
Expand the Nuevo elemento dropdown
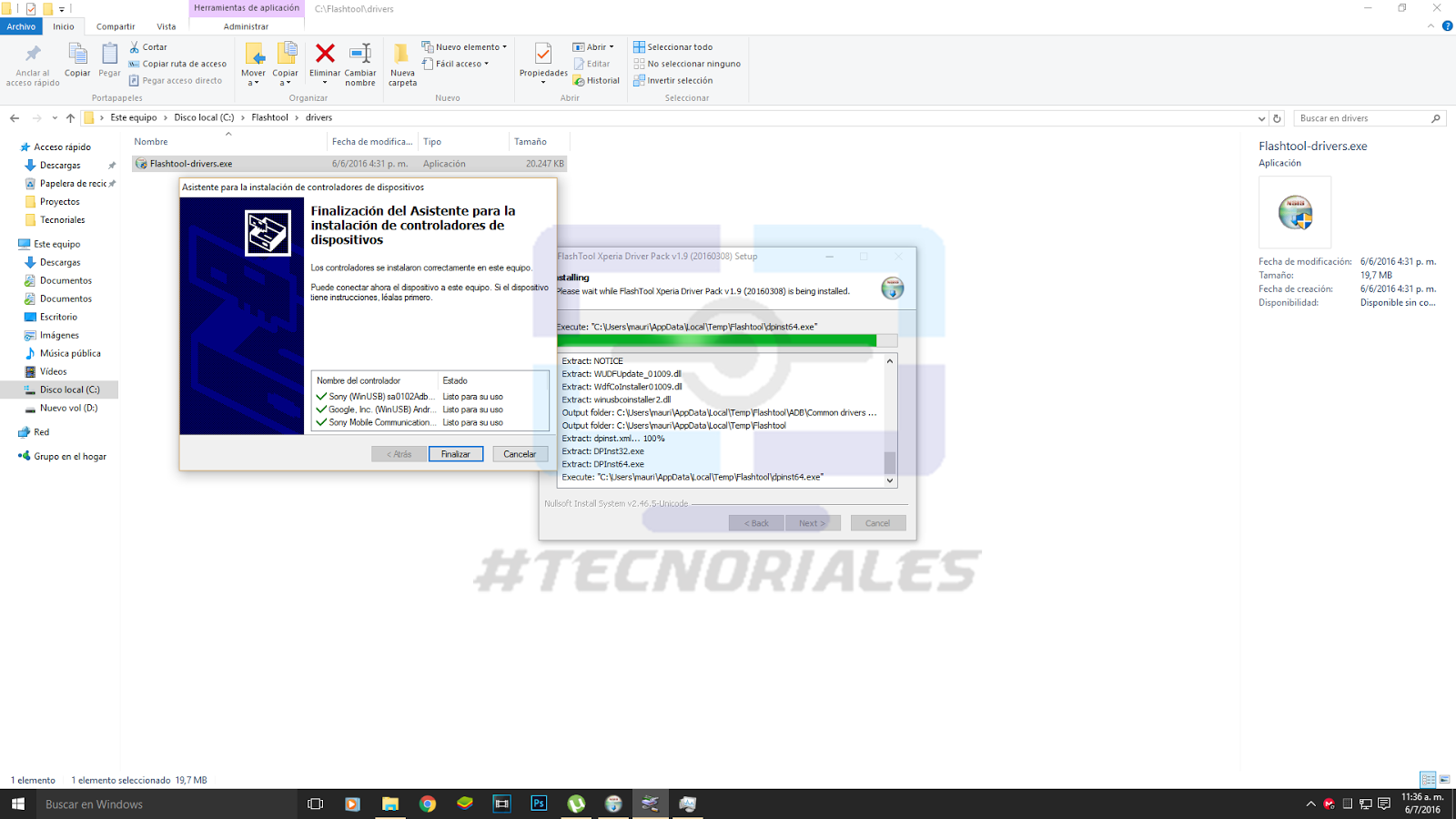point(464,47)
